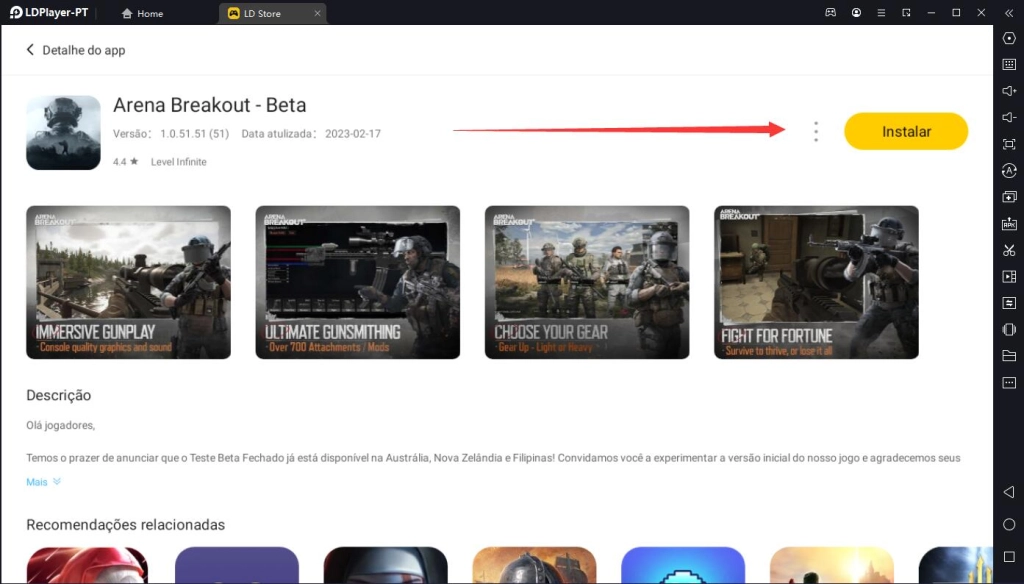Open the shared folder icon in sidebar
1024x584 pixels.
[1008, 356]
